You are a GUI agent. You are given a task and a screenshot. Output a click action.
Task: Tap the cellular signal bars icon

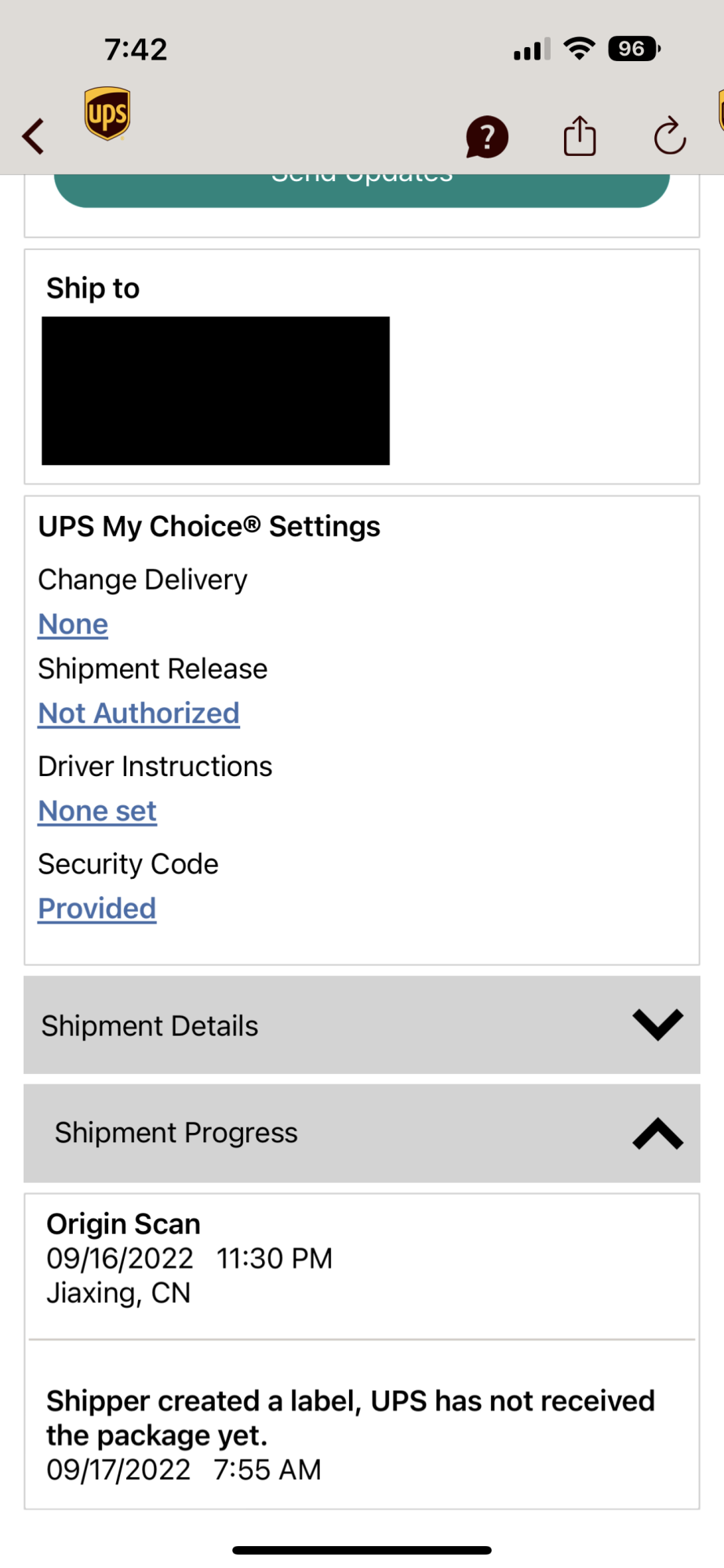tap(532, 49)
